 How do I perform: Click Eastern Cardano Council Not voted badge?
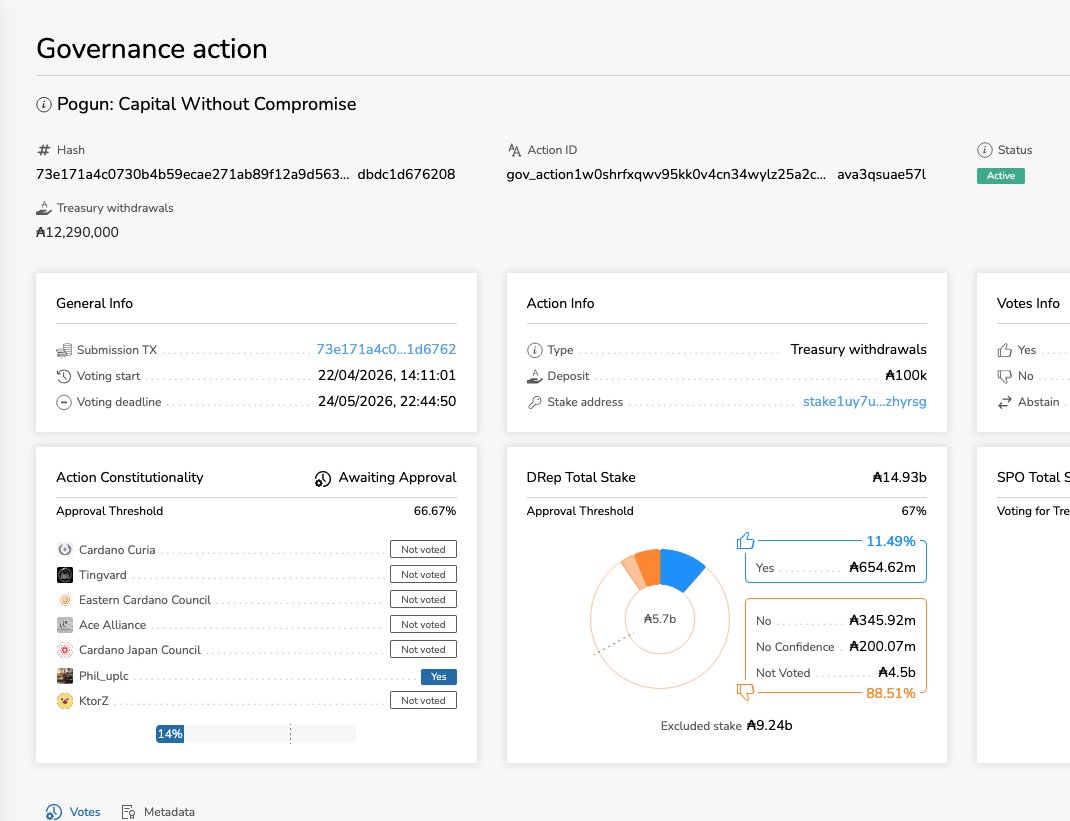423,599
